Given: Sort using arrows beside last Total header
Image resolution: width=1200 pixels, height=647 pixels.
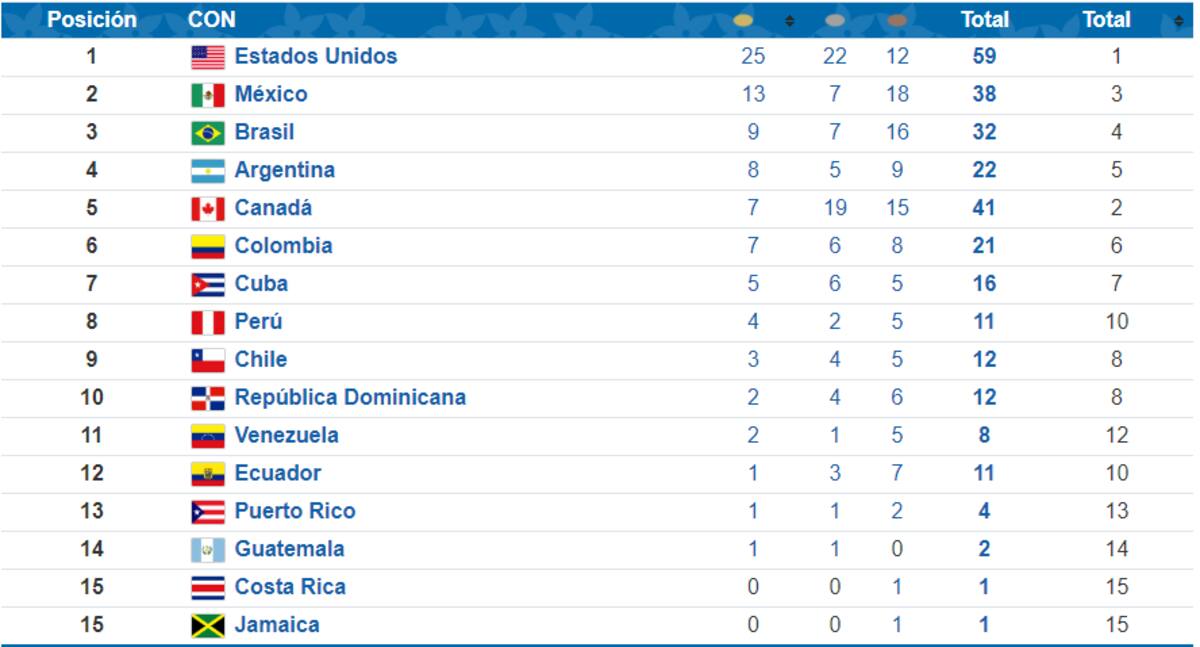Looking at the screenshot, I should click(1177, 20).
